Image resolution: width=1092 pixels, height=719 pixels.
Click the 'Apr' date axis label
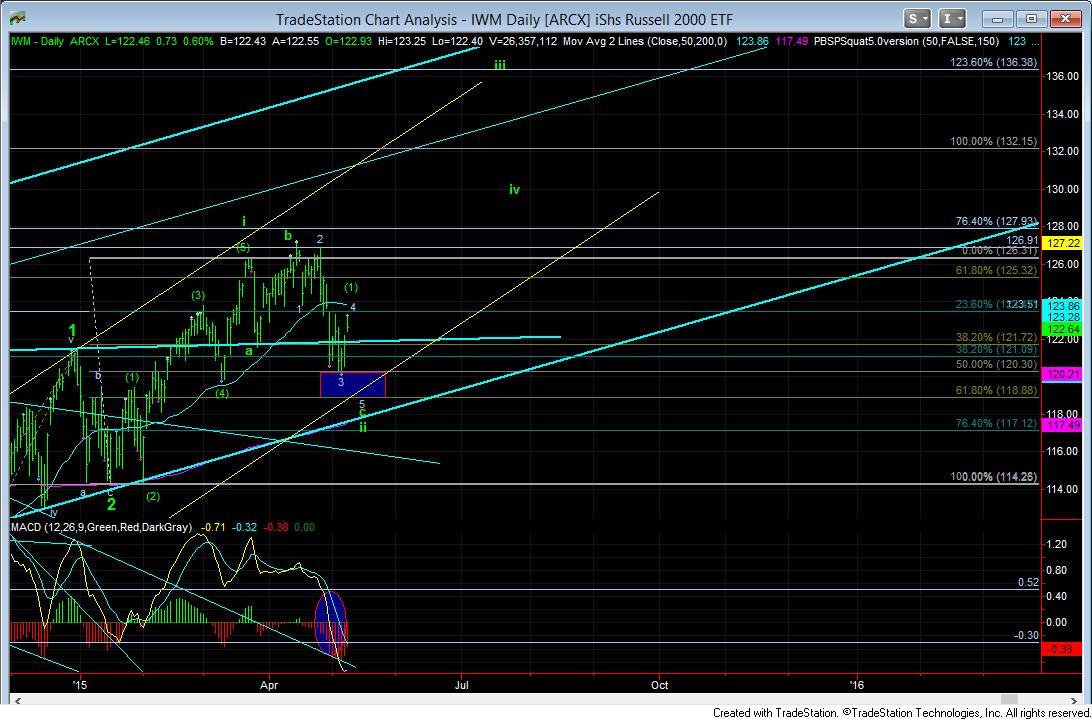(269, 685)
